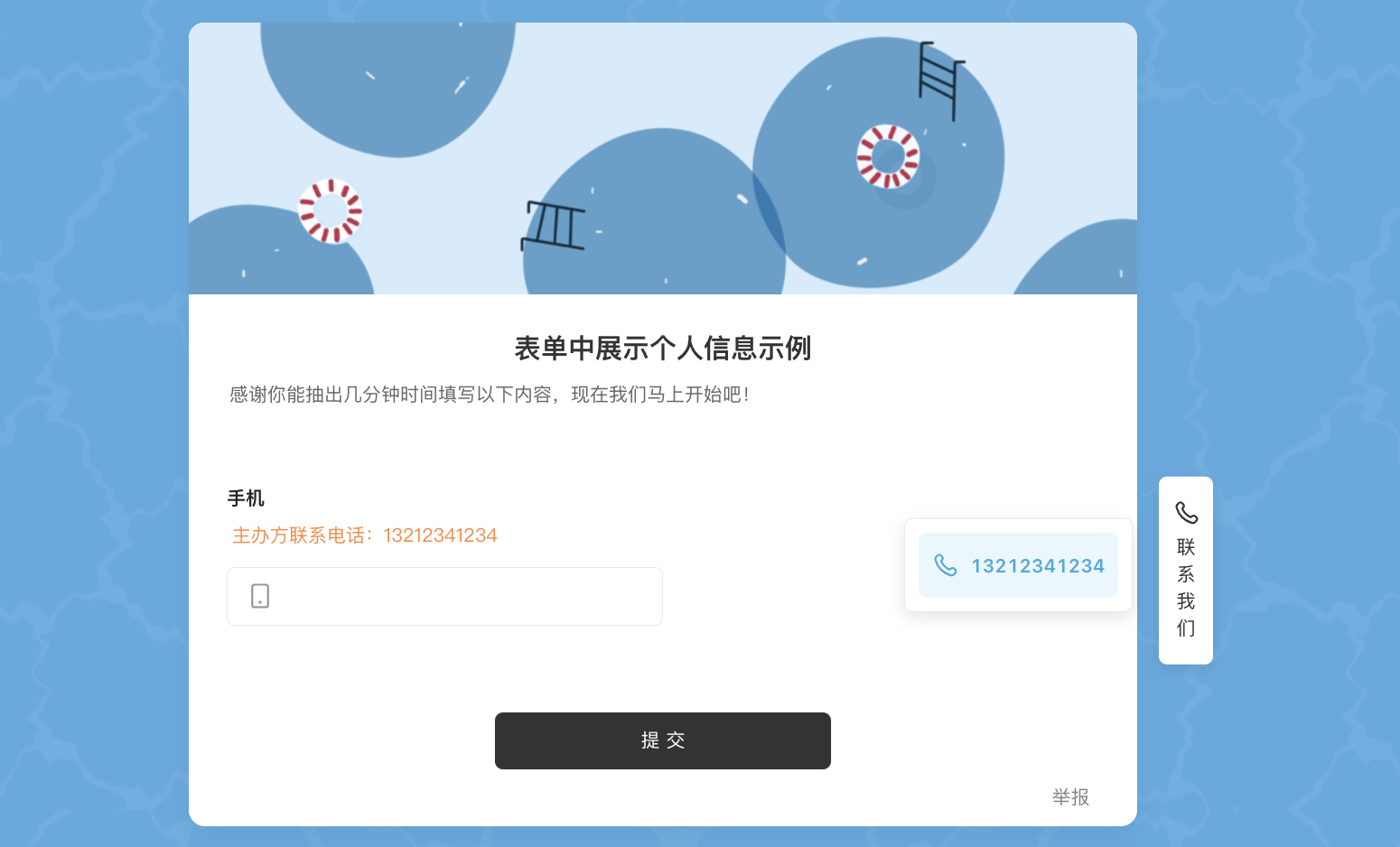Click the right red-white swim ring illustration
Screen dimensions: 1400x847
[x=888, y=156]
